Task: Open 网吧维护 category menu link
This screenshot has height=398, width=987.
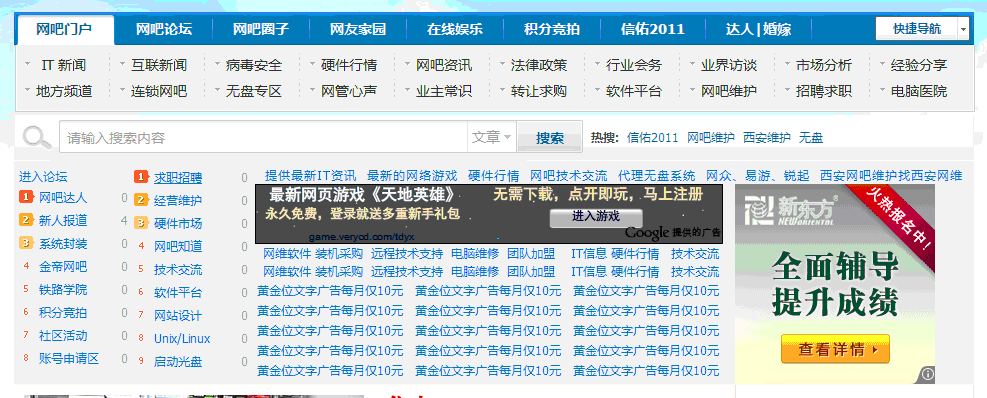Action: 729,91
